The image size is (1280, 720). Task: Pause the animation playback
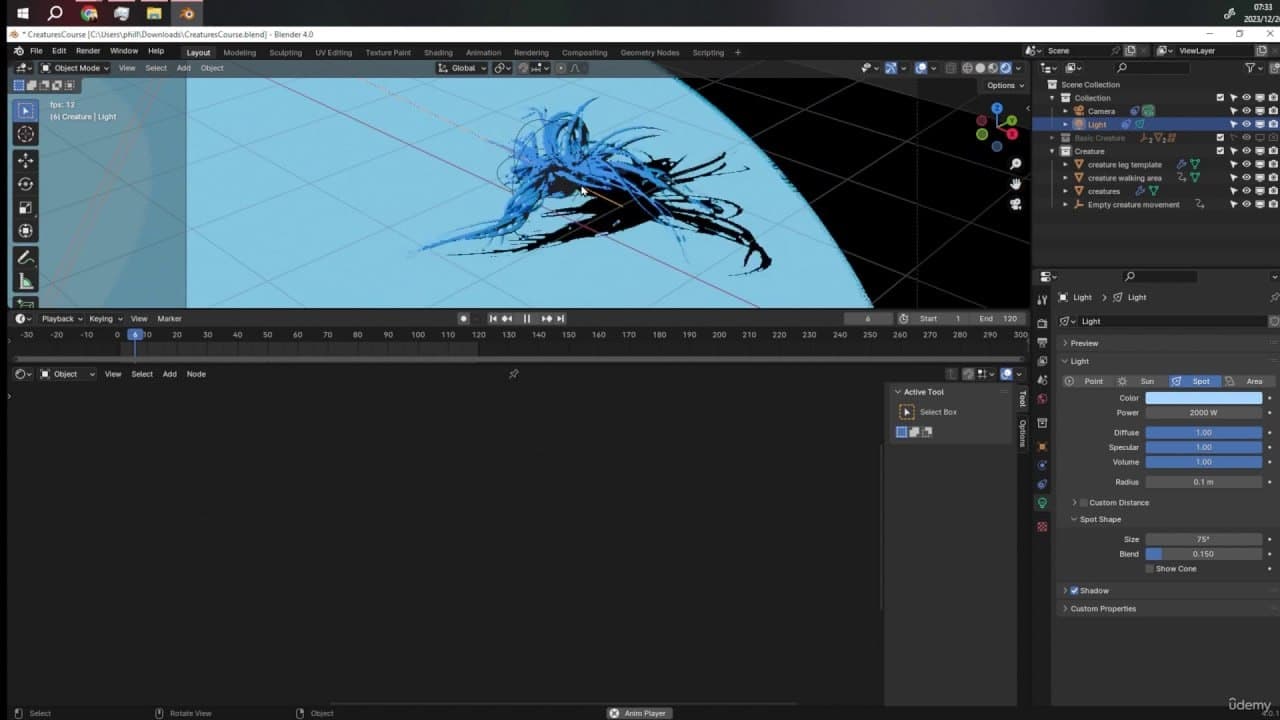[x=527, y=318]
